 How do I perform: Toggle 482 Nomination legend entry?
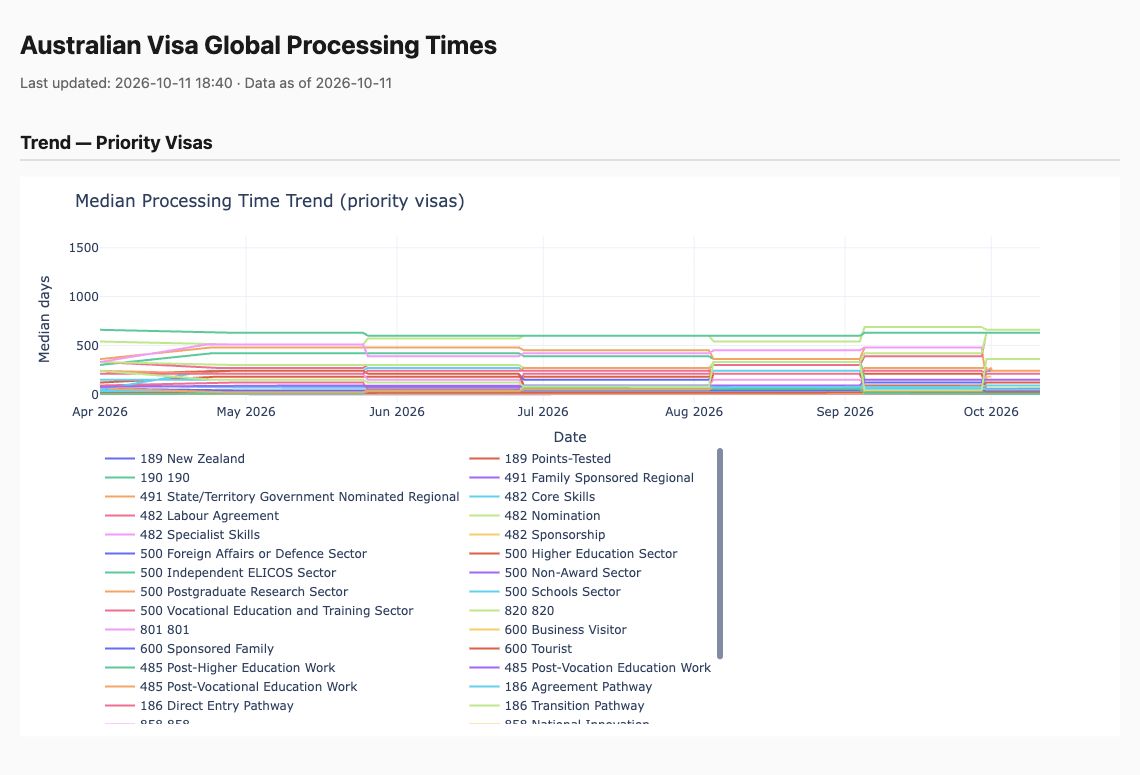click(x=534, y=515)
